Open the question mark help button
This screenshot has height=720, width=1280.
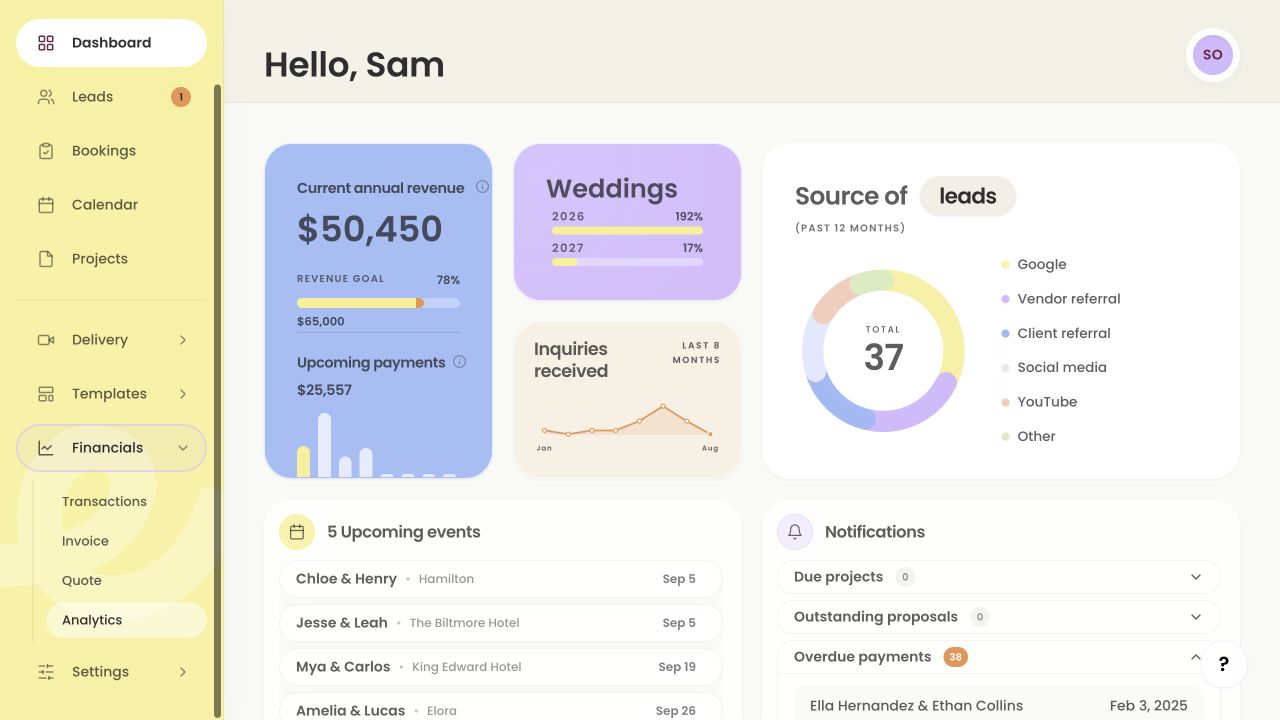[1224, 664]
